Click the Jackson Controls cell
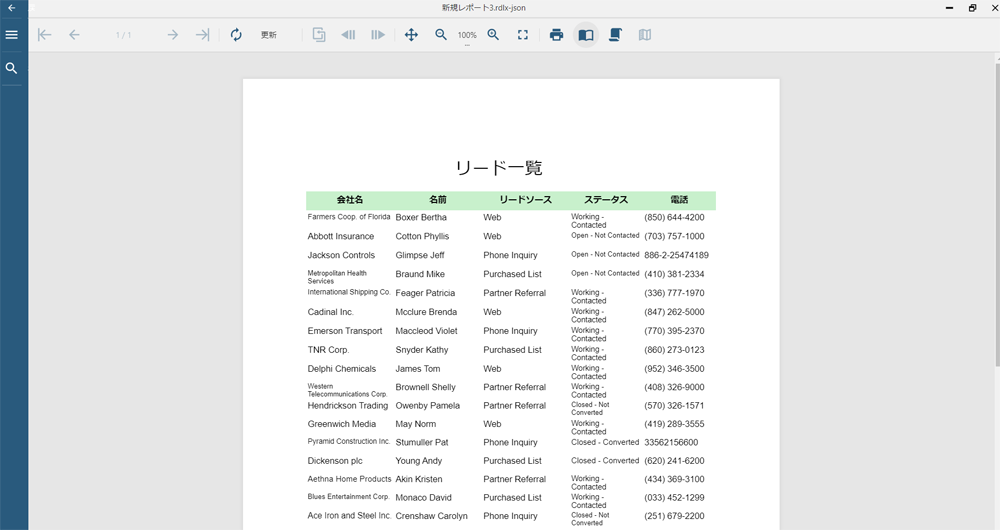The width and height of the screenshot is (1000, 530). tap(341, 255)
